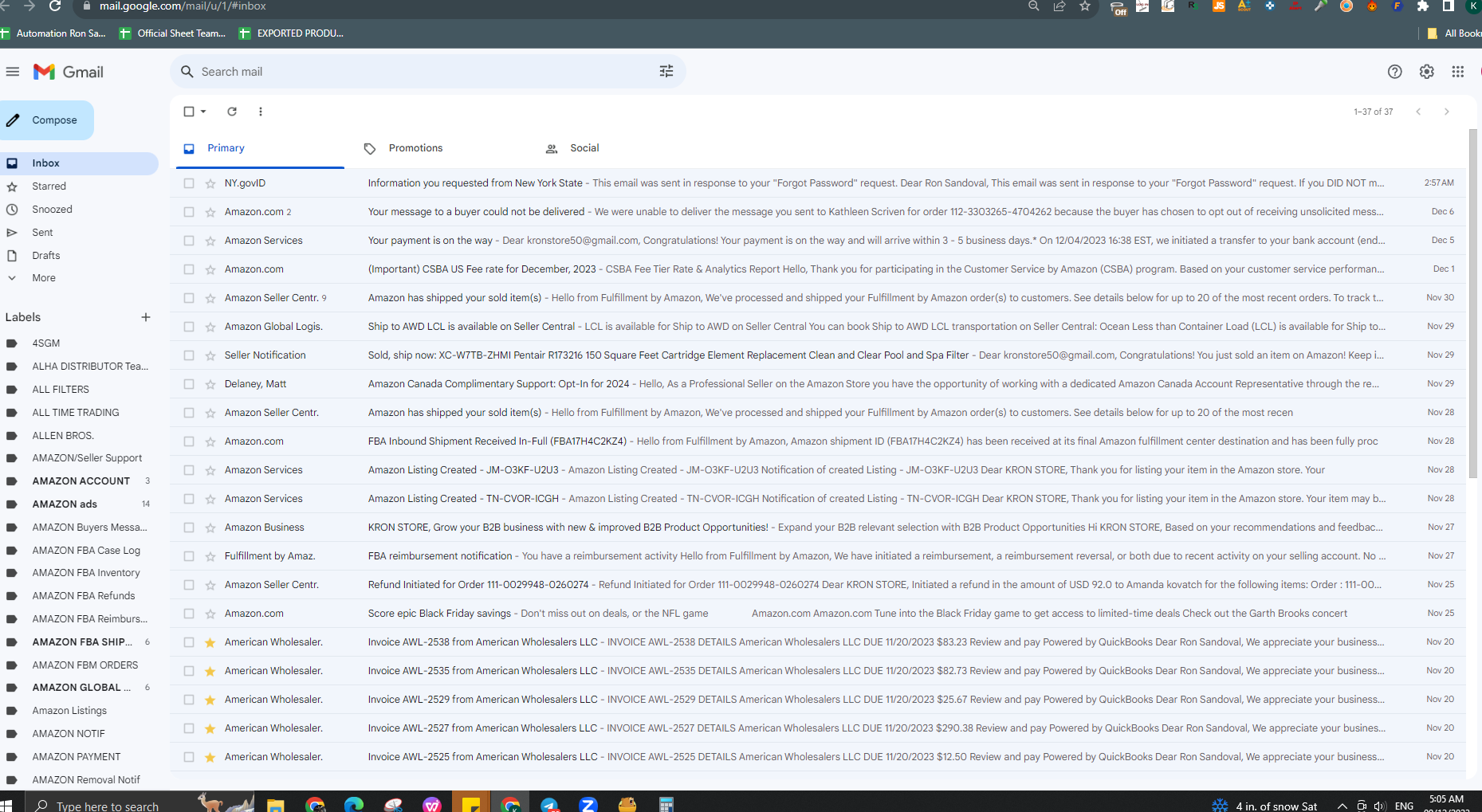This screenshot has height=812, width=1482.
Task: Select the Seller Notification email checkbox
Action: pos(189,355)
